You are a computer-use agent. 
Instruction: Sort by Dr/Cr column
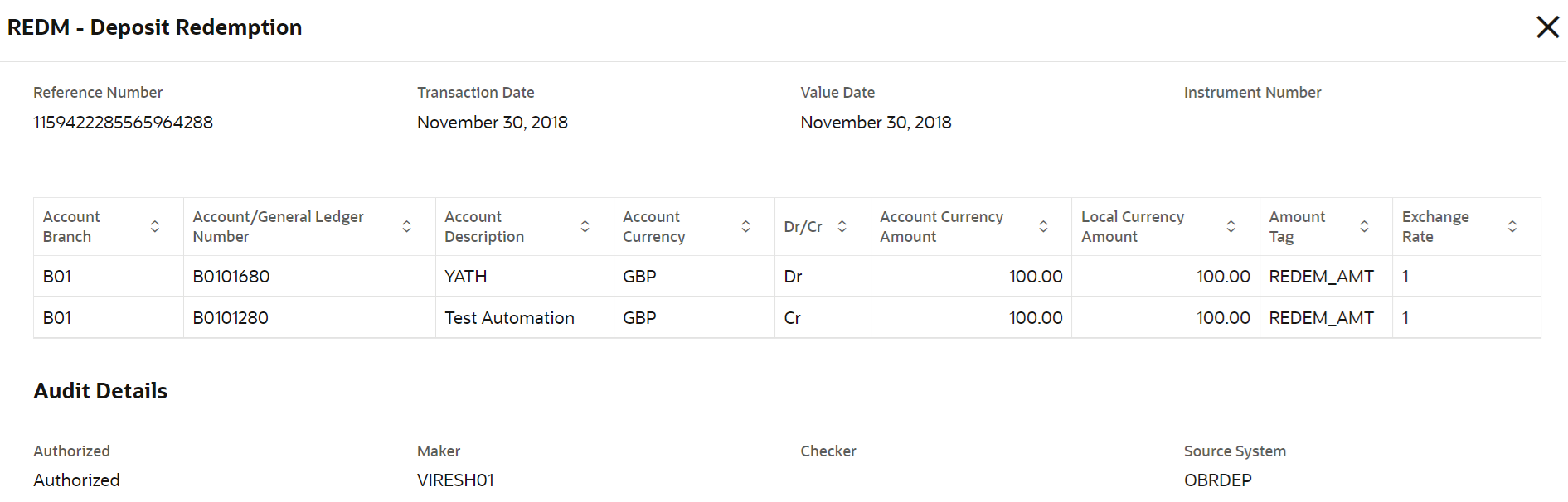tap(842, 226)
